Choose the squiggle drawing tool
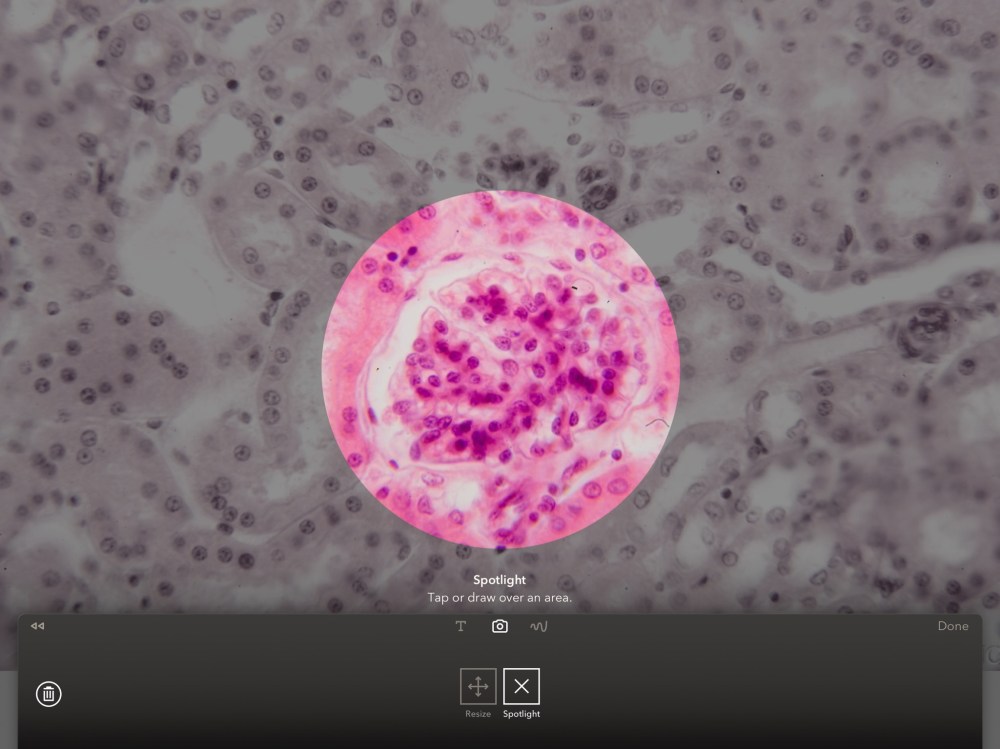Image resolution: width=1000 pixels, height=749 pixels. tap(539, 627)
